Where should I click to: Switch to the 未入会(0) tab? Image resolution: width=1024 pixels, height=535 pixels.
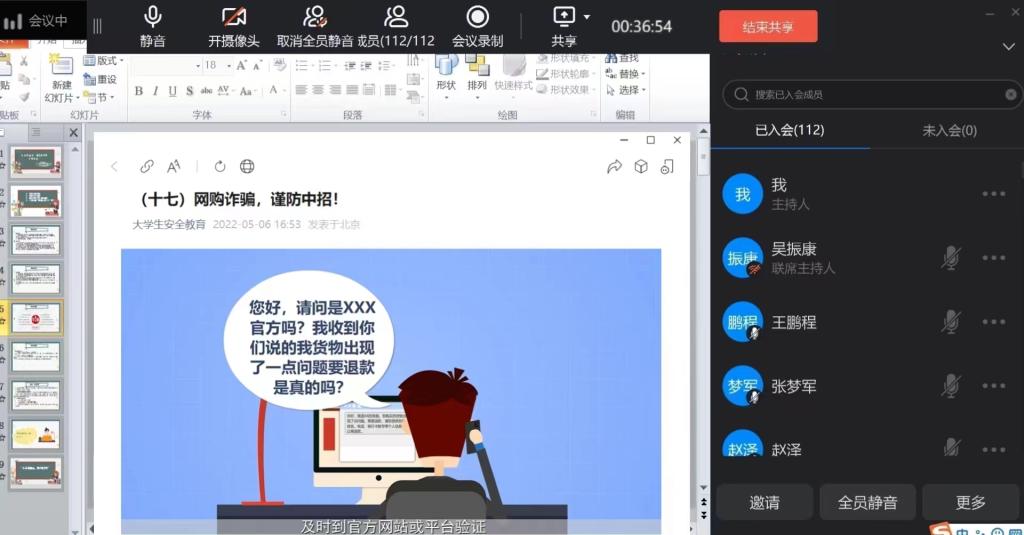[x=948, y=130]
